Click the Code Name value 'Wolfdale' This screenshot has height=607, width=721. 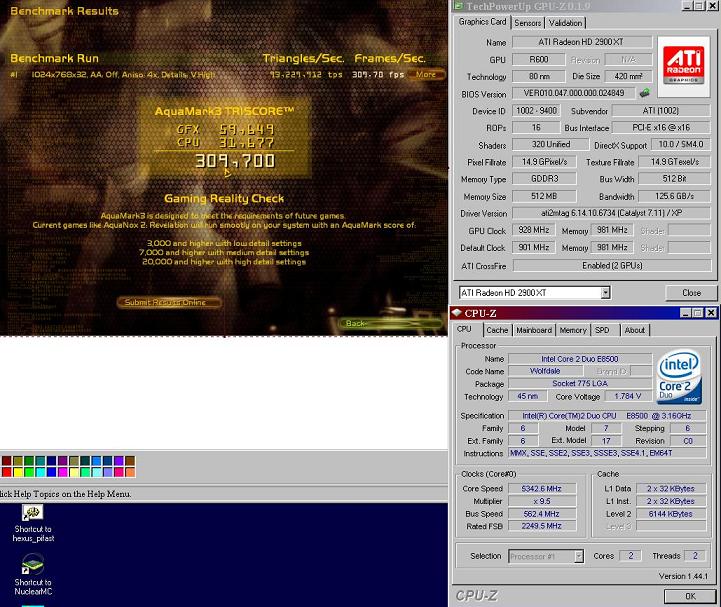[545, 371]
